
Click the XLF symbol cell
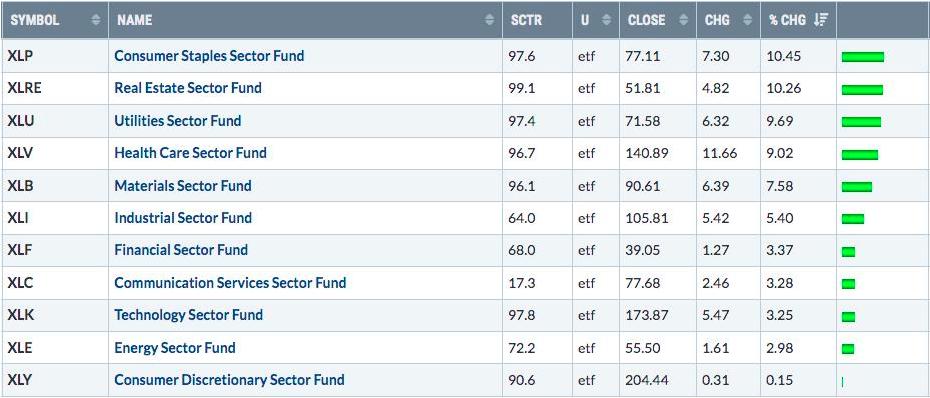[x=55, y=250]
